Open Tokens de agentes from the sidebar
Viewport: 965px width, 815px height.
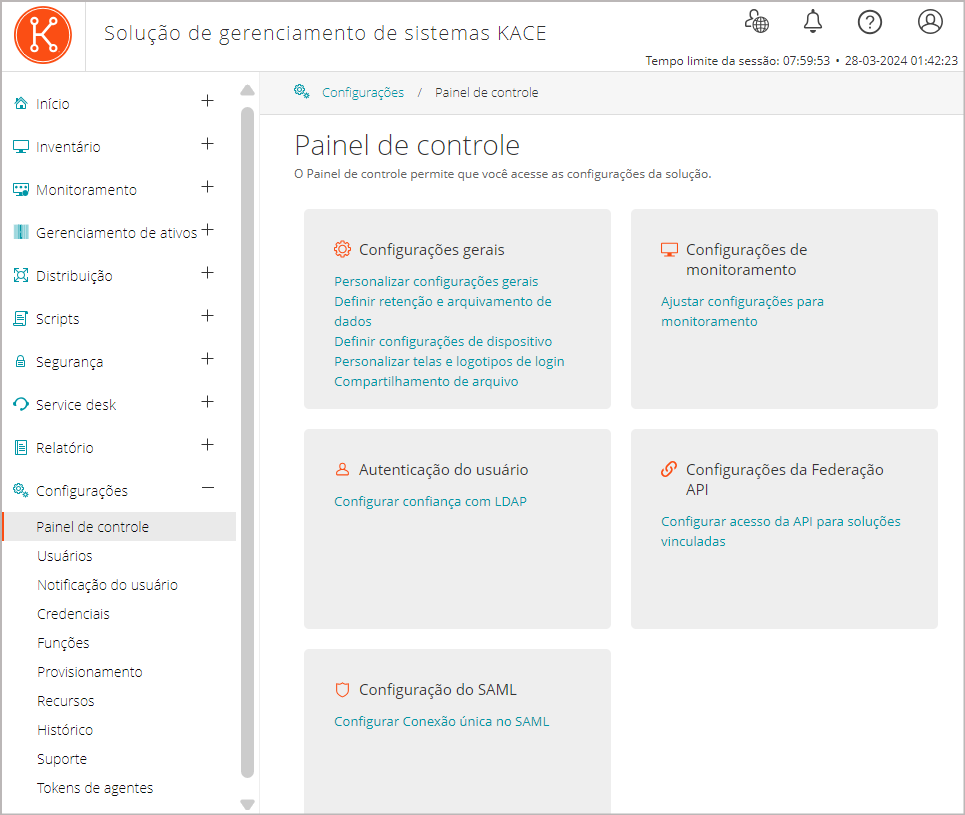(x=94, y=787)
